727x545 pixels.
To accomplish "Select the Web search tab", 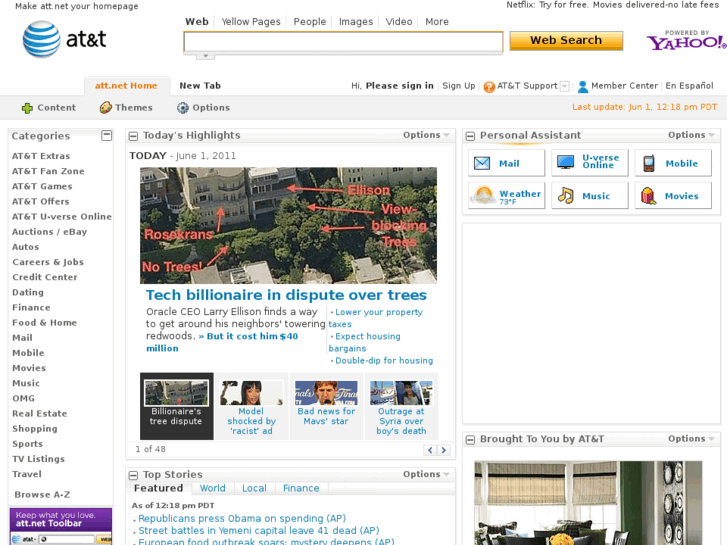I will point(197,22).
